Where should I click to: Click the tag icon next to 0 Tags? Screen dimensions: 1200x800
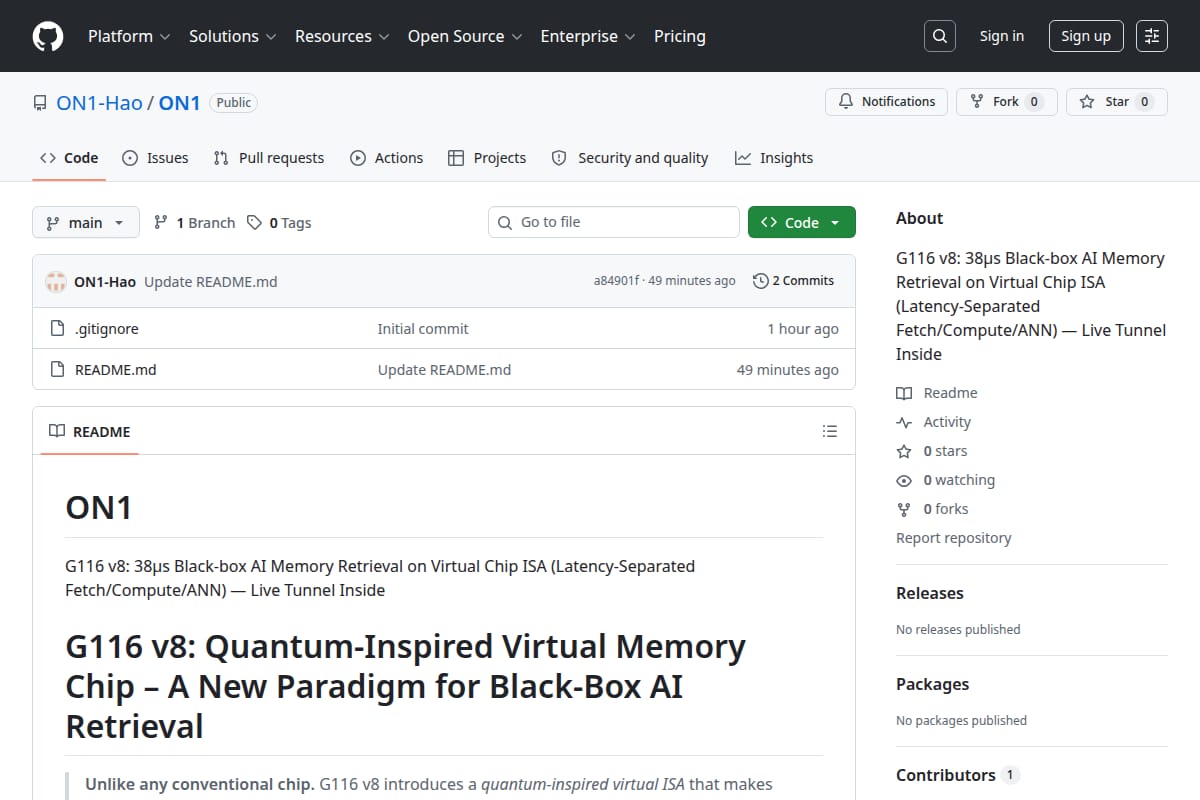coord(255,223)
